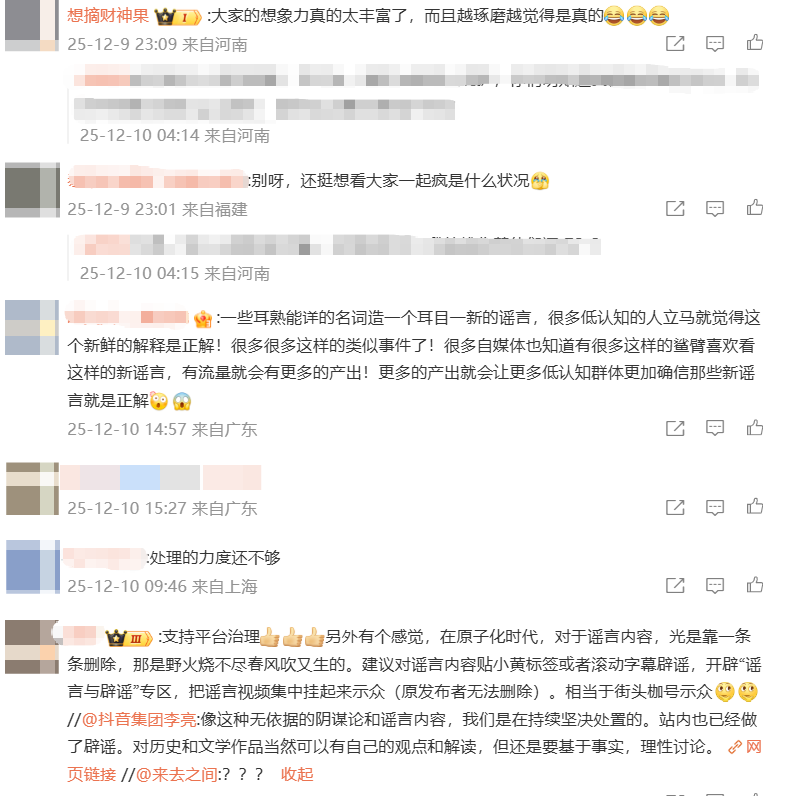785x796 pixels.
Task: Like the comment from 福建 at 23:01
Action: click(x=755, y=208)
